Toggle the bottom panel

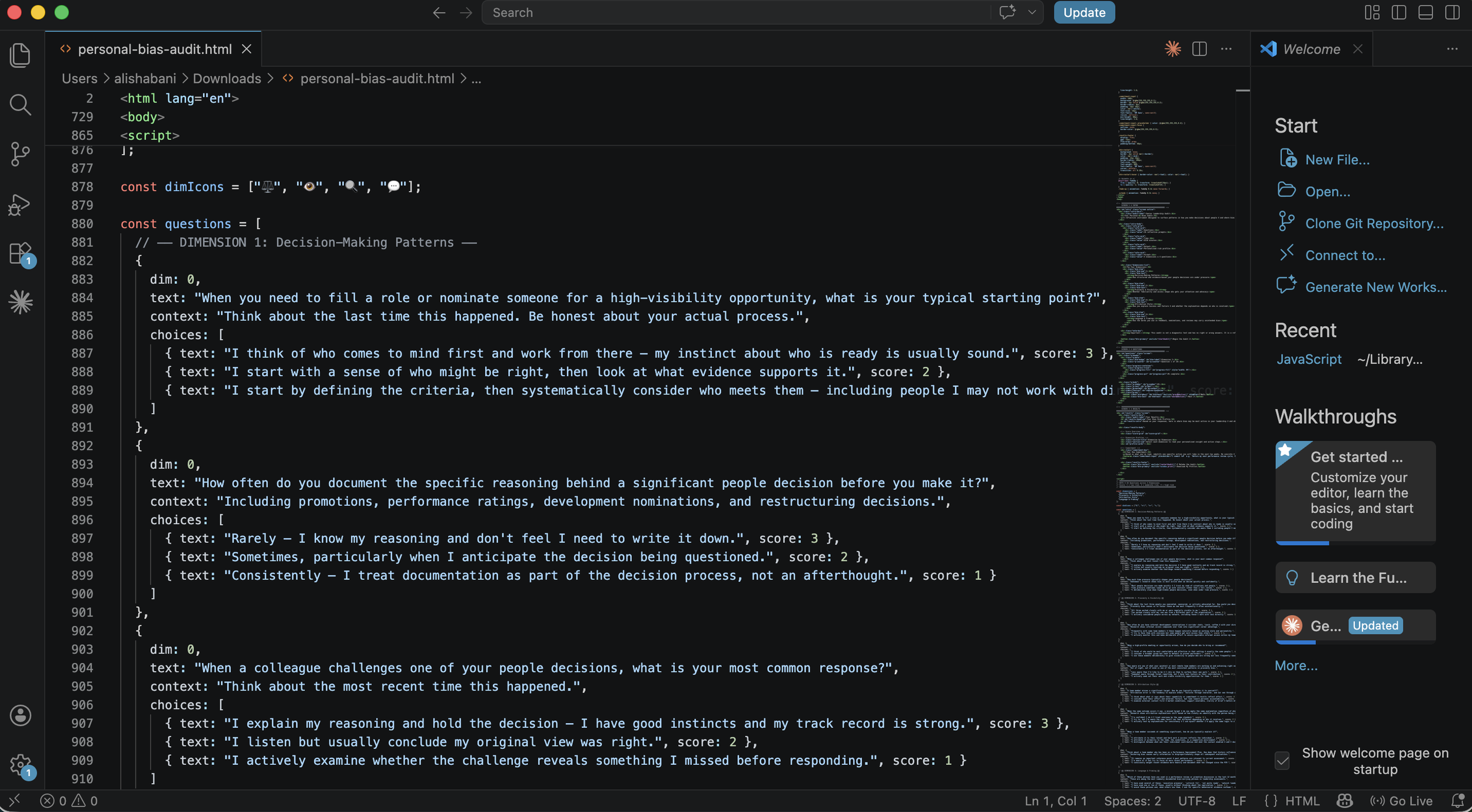(x=1425, y=12)
